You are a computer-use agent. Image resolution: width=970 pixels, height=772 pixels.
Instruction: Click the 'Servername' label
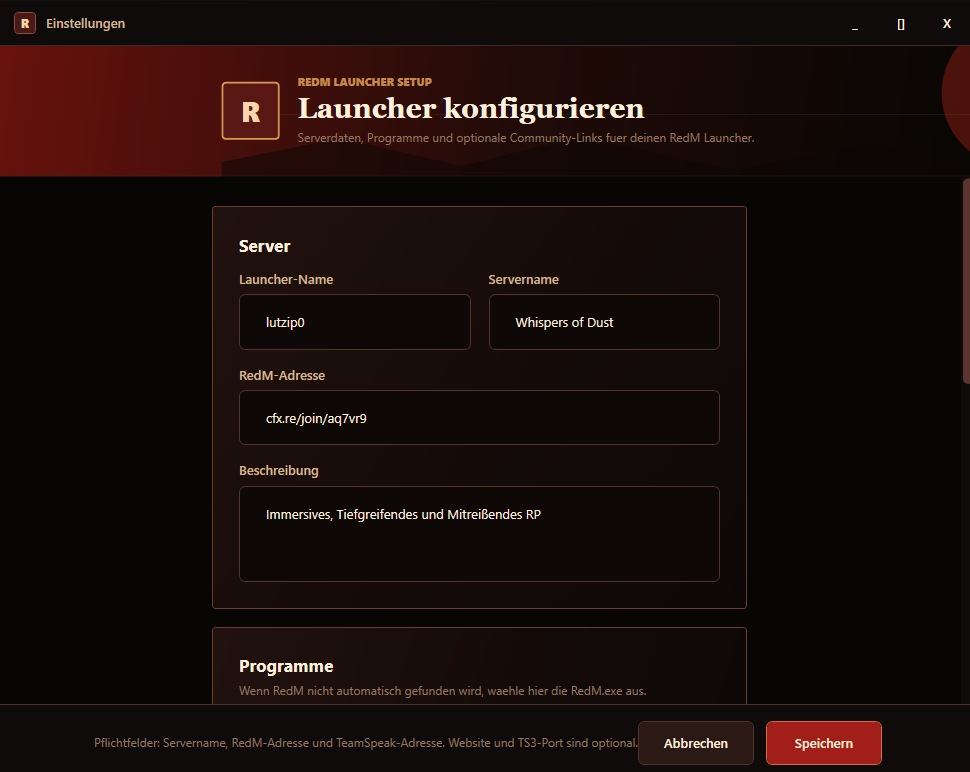[x=523, y=280]
